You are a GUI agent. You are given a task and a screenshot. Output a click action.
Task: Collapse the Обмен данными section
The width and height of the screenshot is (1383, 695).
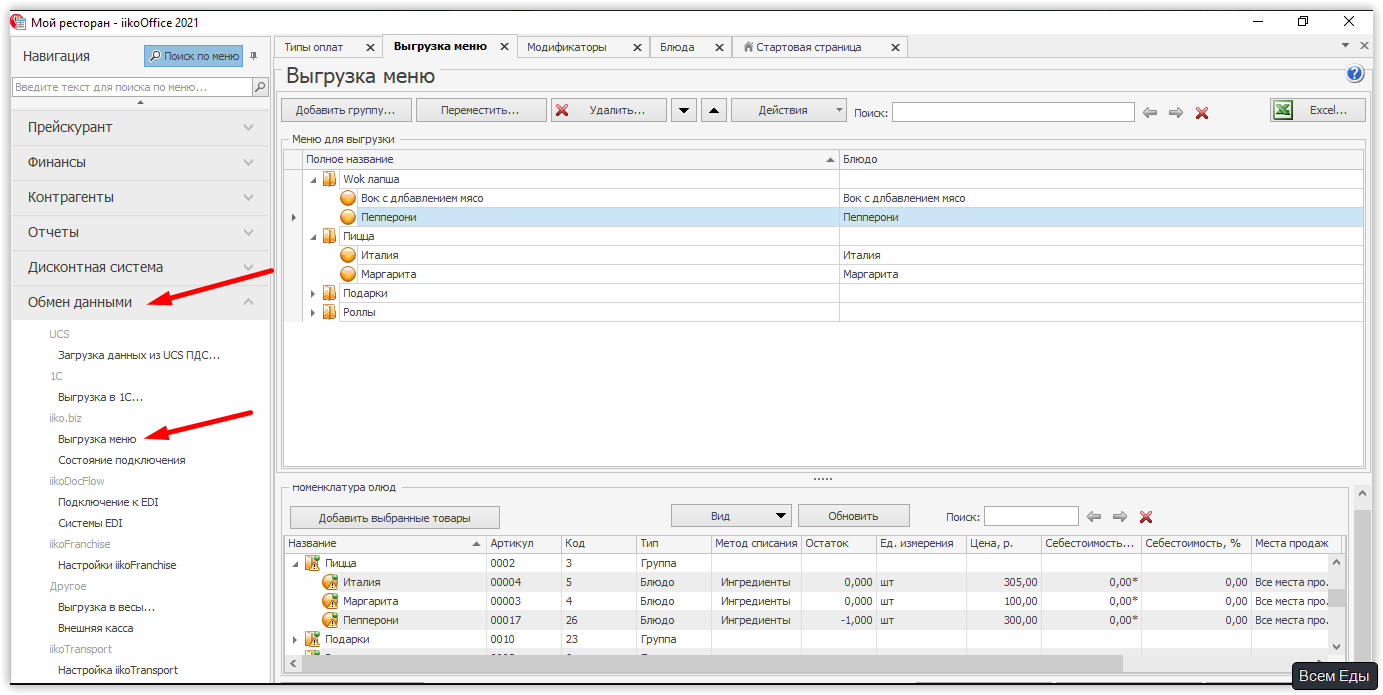click(x=140, y=302)
